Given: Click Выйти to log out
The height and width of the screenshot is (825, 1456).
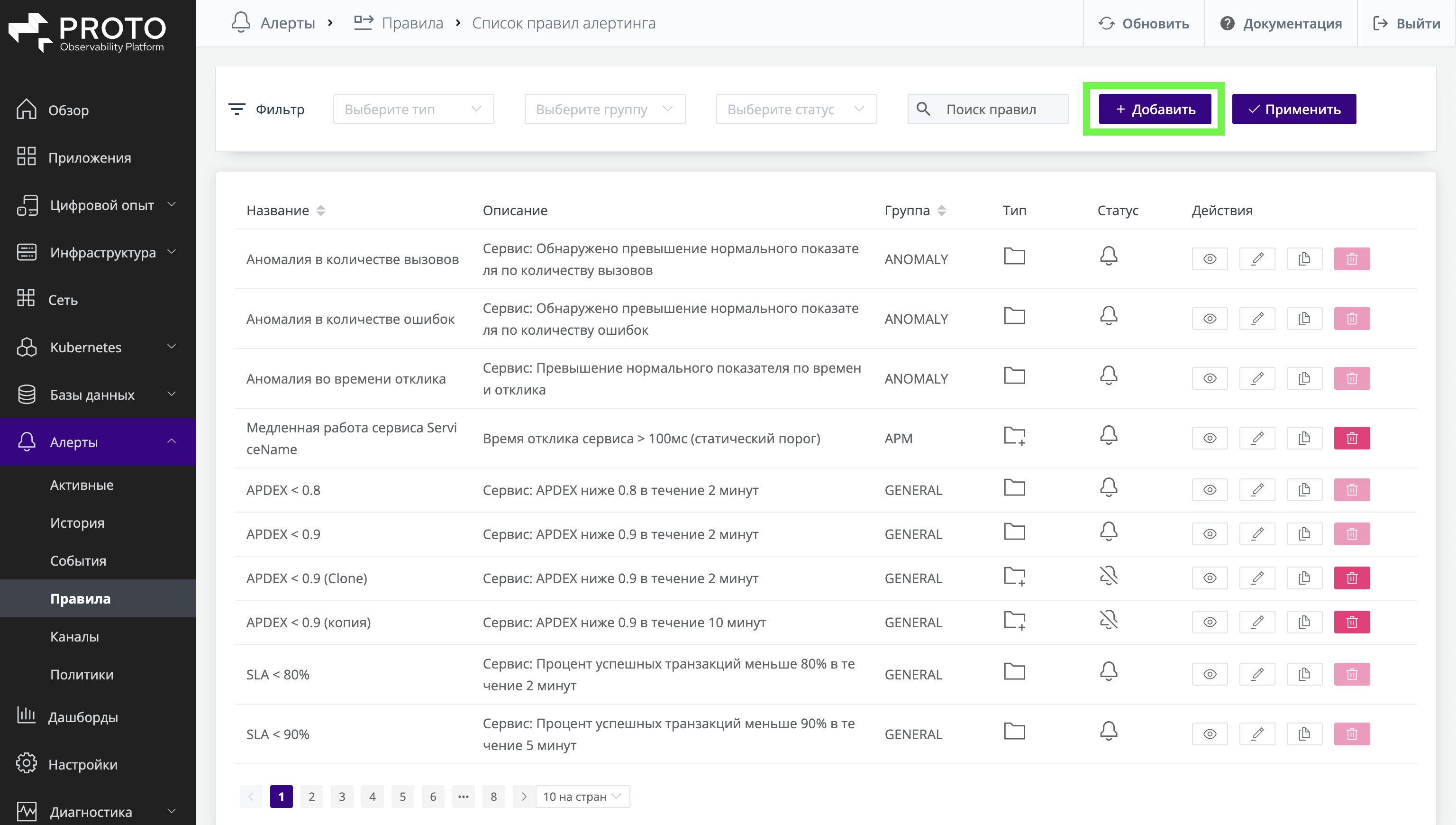Looking at the screenshot, I should point(1407,23).
